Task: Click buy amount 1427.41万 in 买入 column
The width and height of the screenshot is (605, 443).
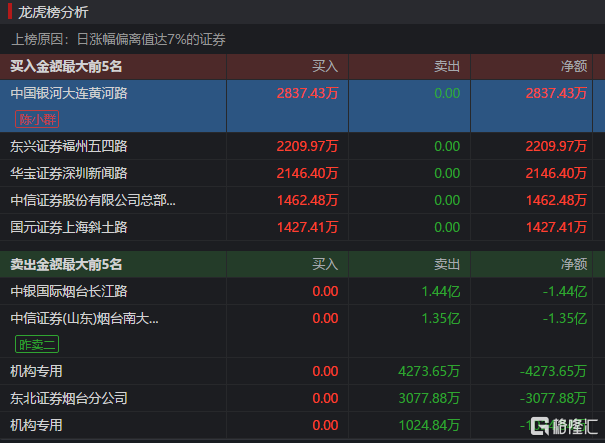Action: [308, 227]
